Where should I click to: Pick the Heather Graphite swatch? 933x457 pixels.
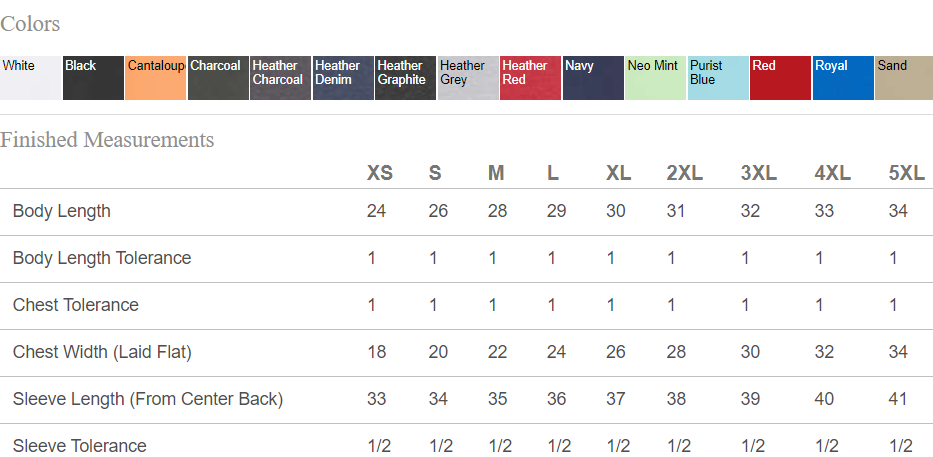pos(405,78)
